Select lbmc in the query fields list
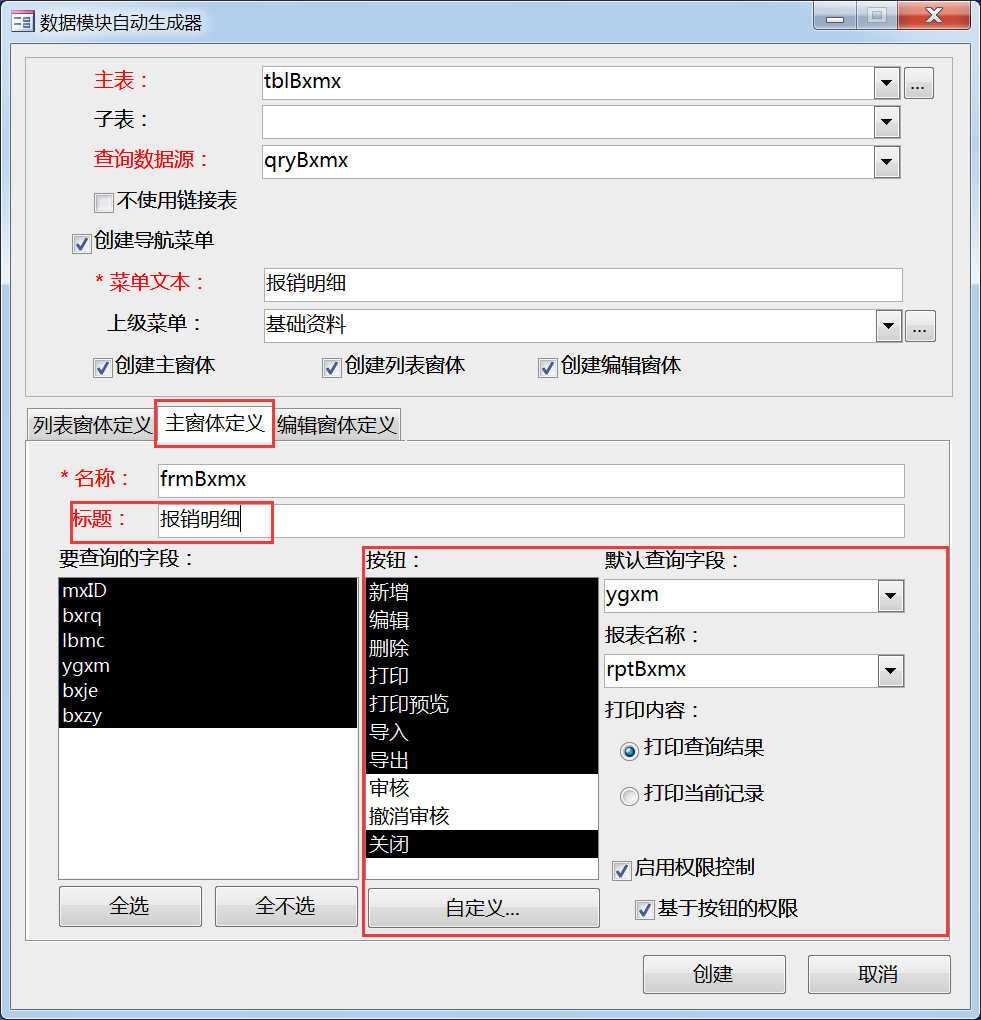Image resolution: width=981 pixels, height=1020 pixels. point(208,641)
